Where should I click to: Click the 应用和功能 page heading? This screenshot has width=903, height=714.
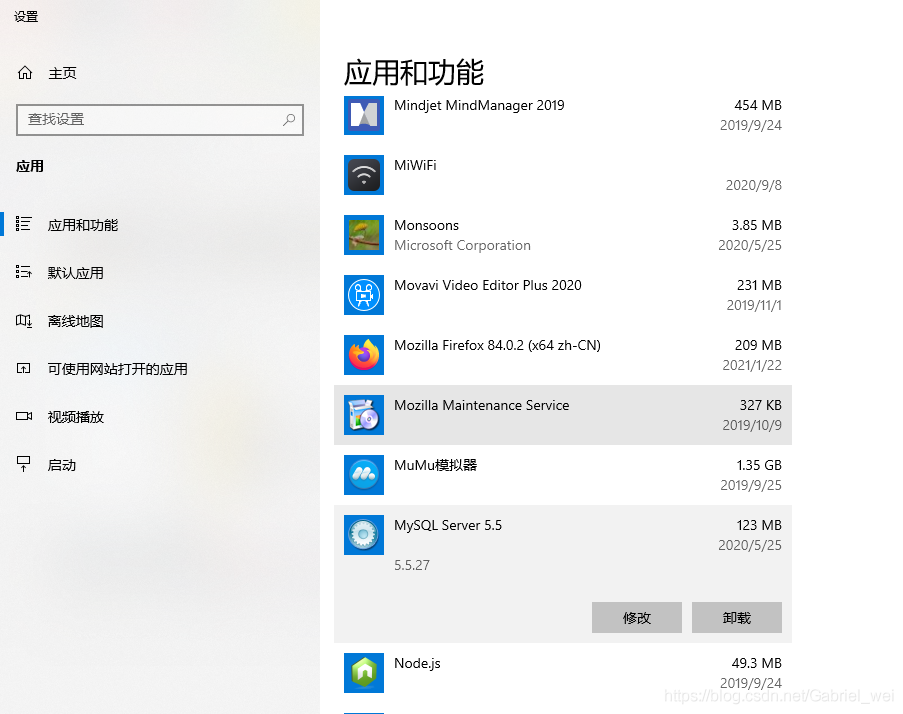click(413, 73)
